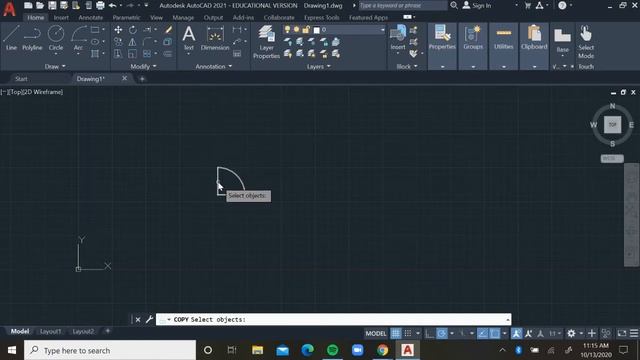Expand the Clipboard panel
Viewport: 640px width, 360px height.
pos(534,67)
